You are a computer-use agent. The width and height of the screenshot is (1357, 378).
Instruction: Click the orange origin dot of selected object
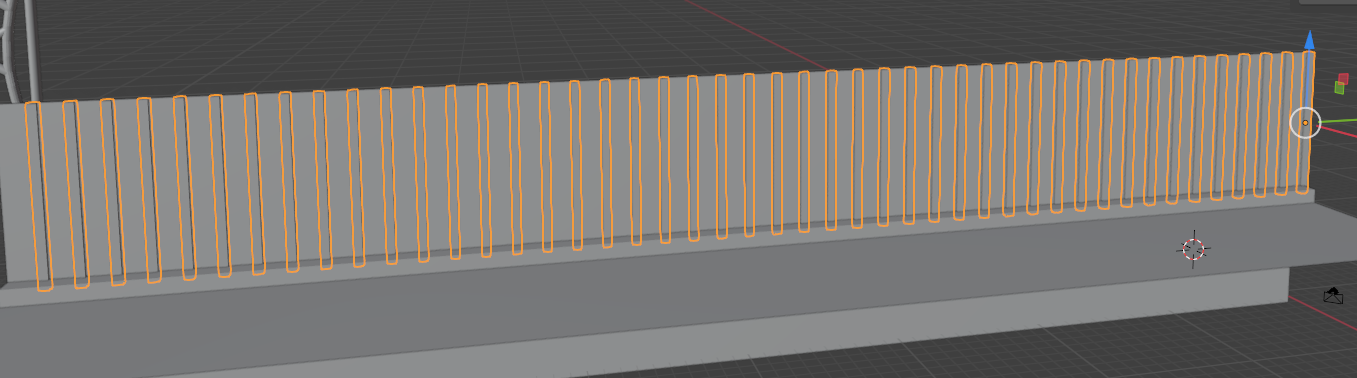(x=1305, y=123)
